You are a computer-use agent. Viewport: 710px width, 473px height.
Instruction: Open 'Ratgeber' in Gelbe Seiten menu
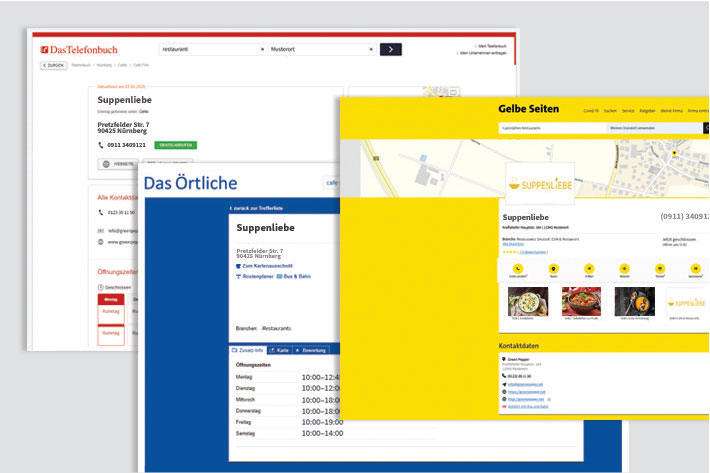coord(647,111)
